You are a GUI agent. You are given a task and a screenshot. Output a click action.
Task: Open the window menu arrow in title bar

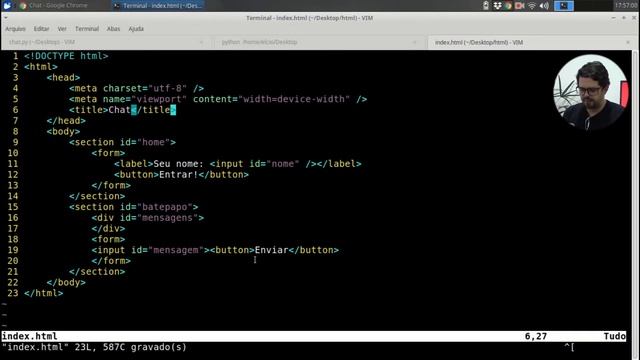coord(5,18)
